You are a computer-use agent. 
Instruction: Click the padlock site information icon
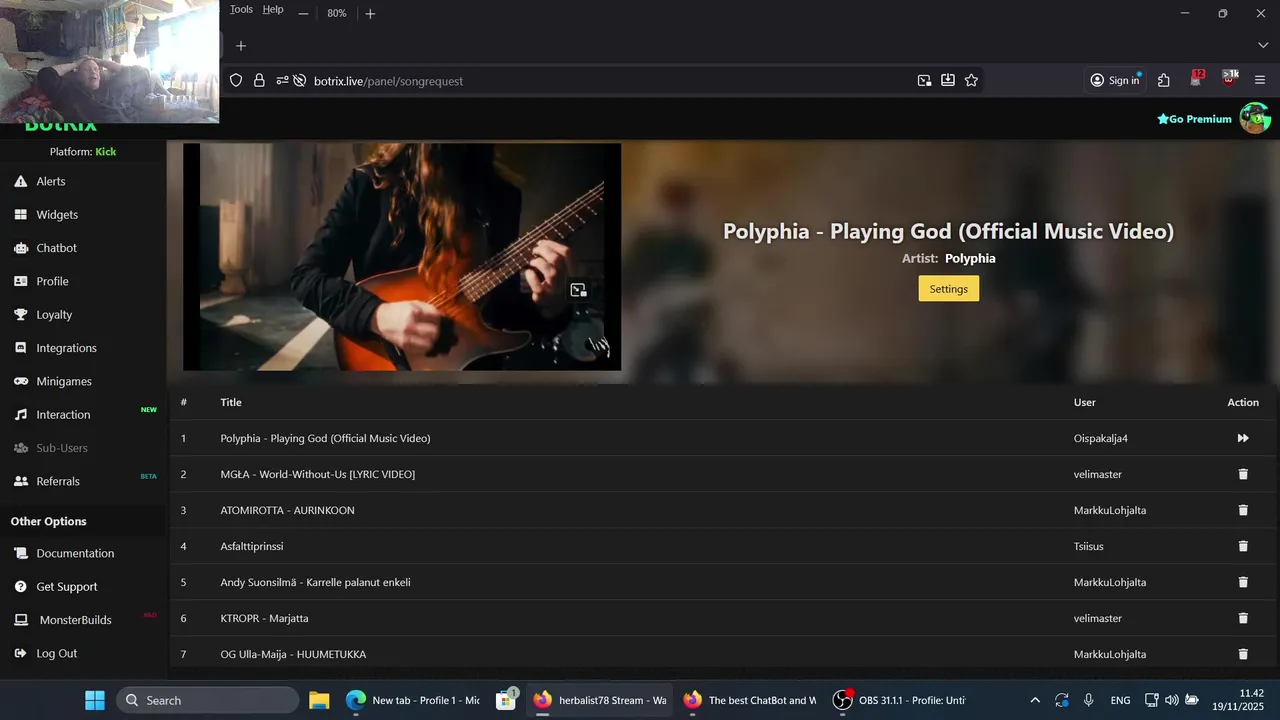[x=259, y=80]
